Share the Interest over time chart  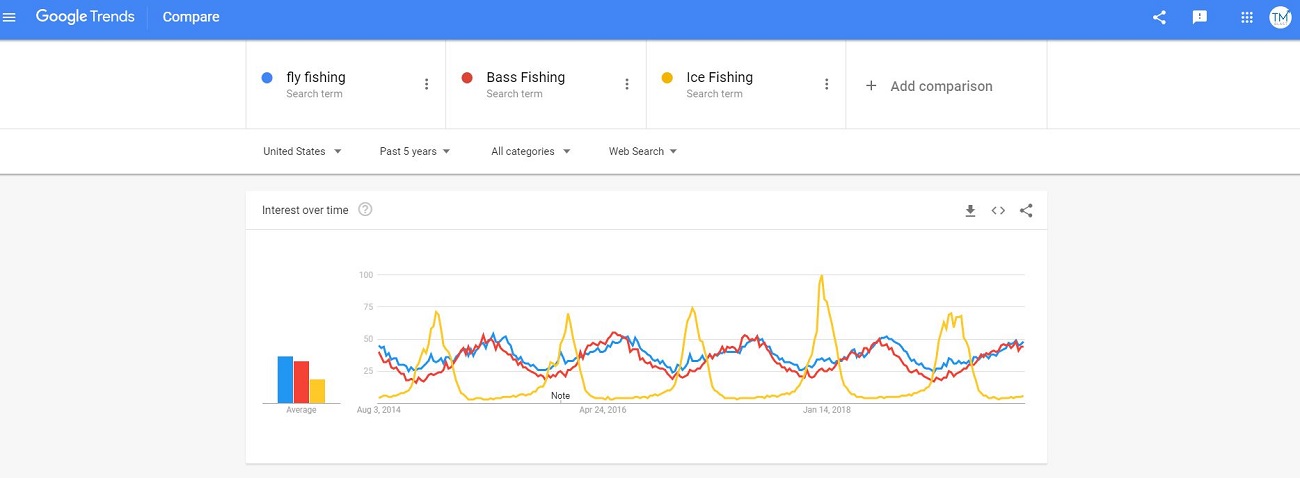pos(1026,210)
